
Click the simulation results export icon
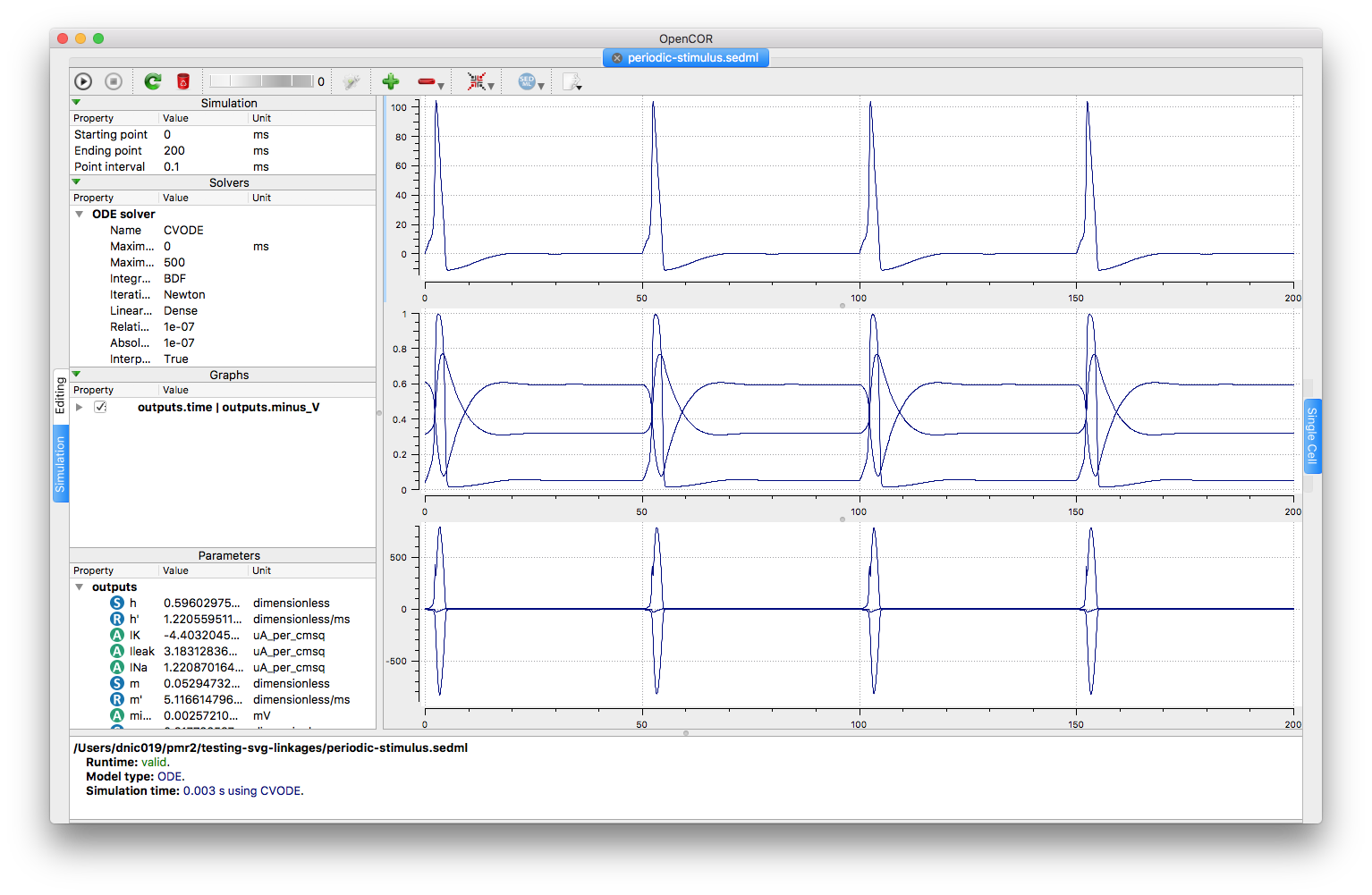point(571,82)
